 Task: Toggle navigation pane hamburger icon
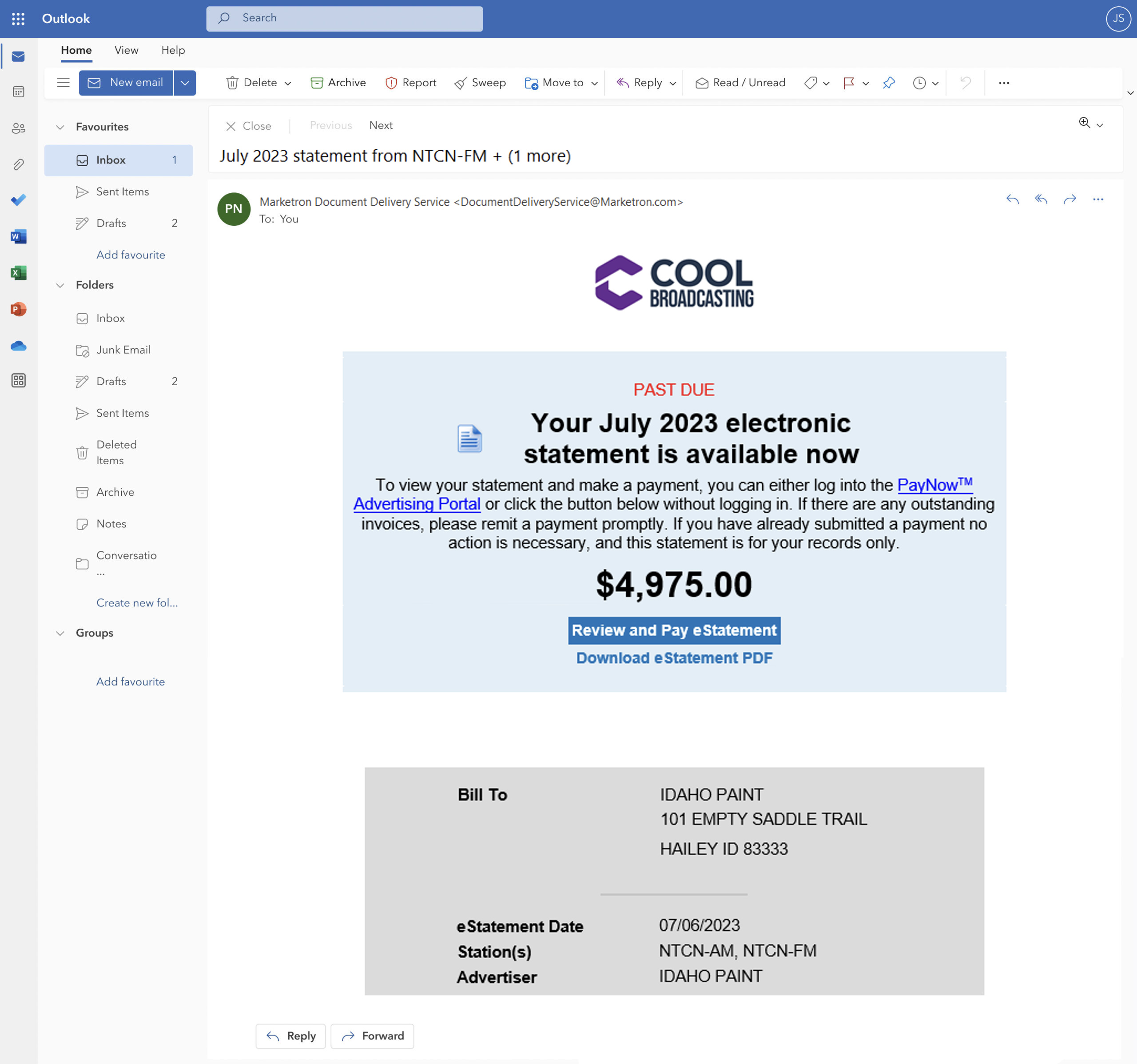[x=63, y=83]
